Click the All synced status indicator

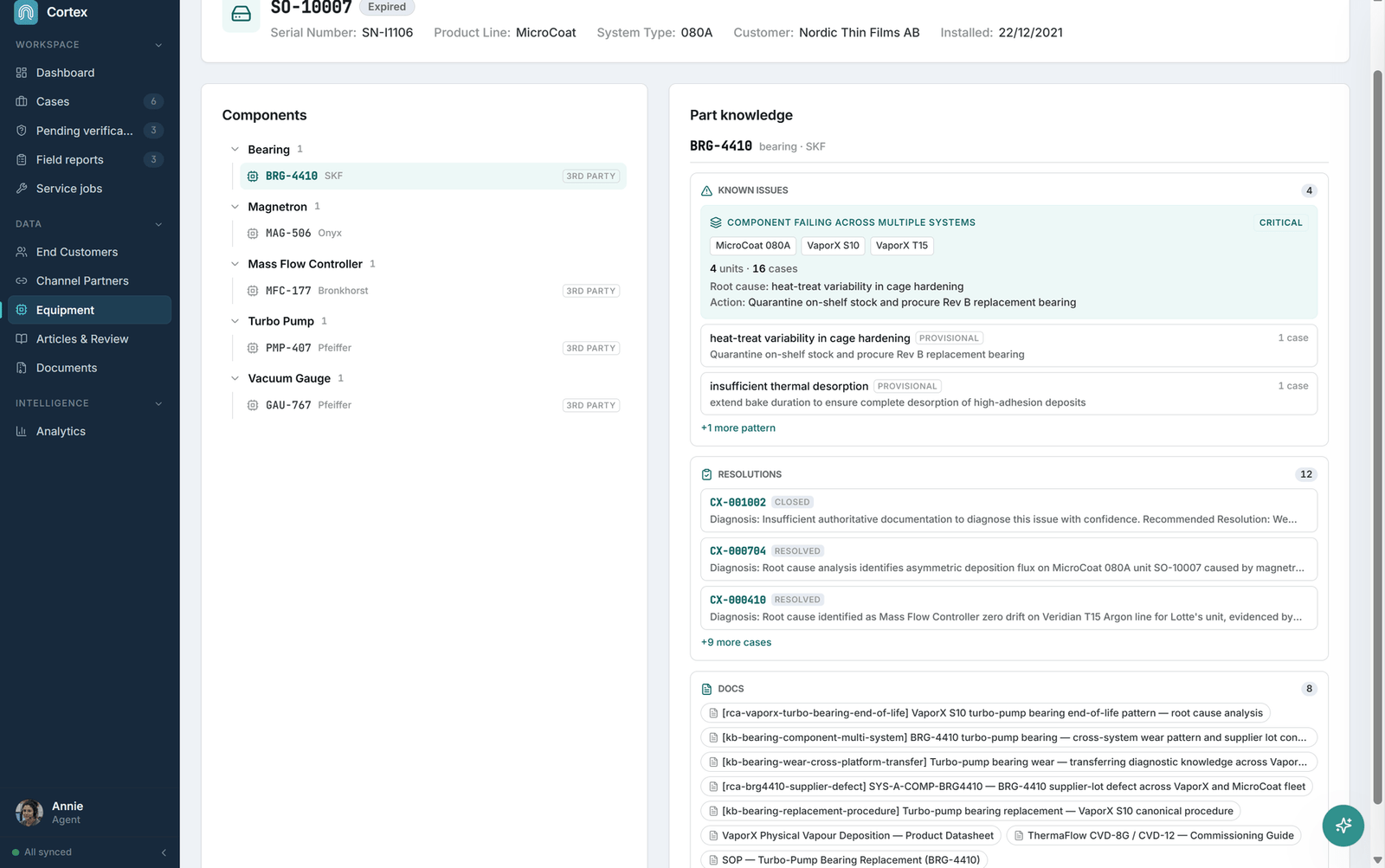point(42,852)
